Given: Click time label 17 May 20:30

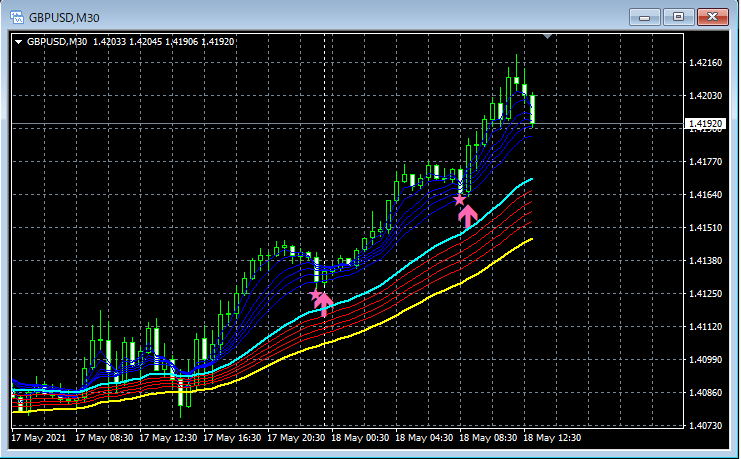Looking at the screenshot, I should pos(296,438).
